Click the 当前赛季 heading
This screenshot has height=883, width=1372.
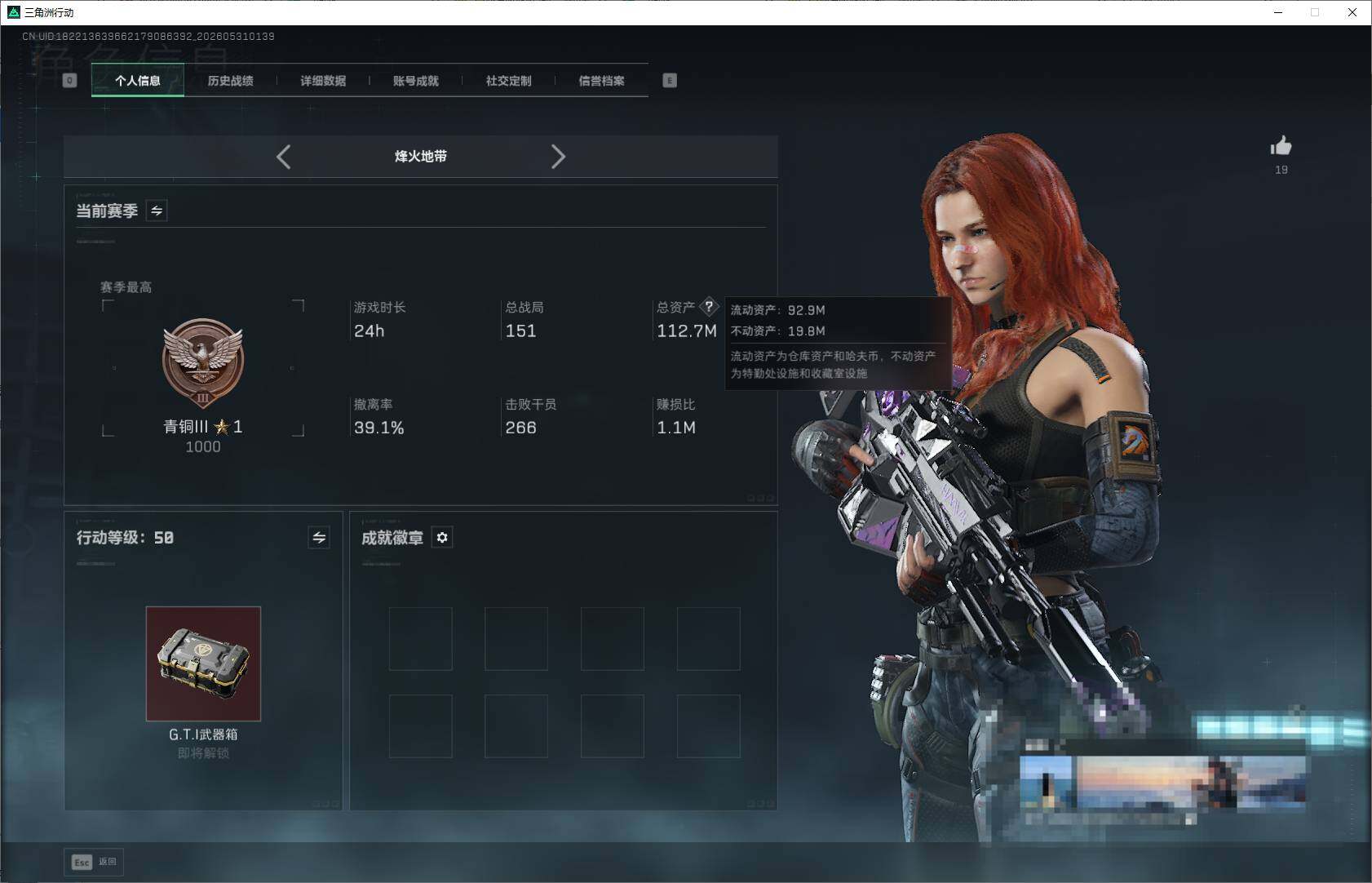[107, 211]
